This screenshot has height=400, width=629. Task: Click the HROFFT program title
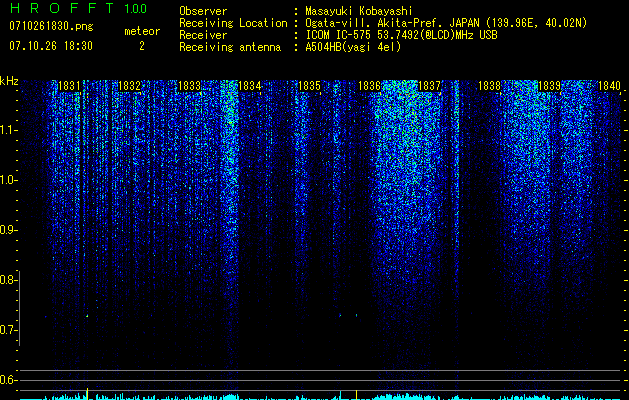[x=61, y=8]
